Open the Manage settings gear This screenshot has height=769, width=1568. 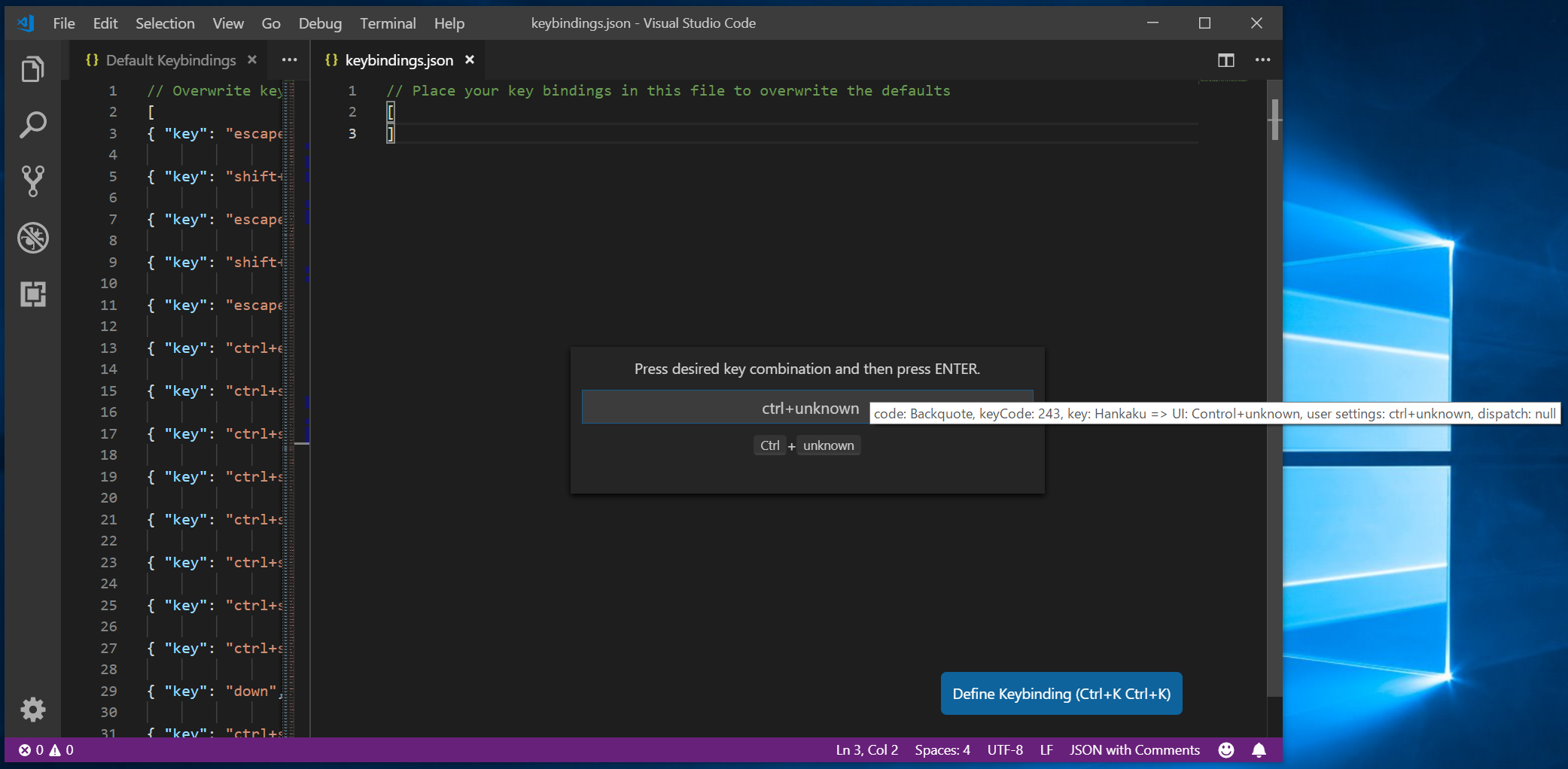33,710
